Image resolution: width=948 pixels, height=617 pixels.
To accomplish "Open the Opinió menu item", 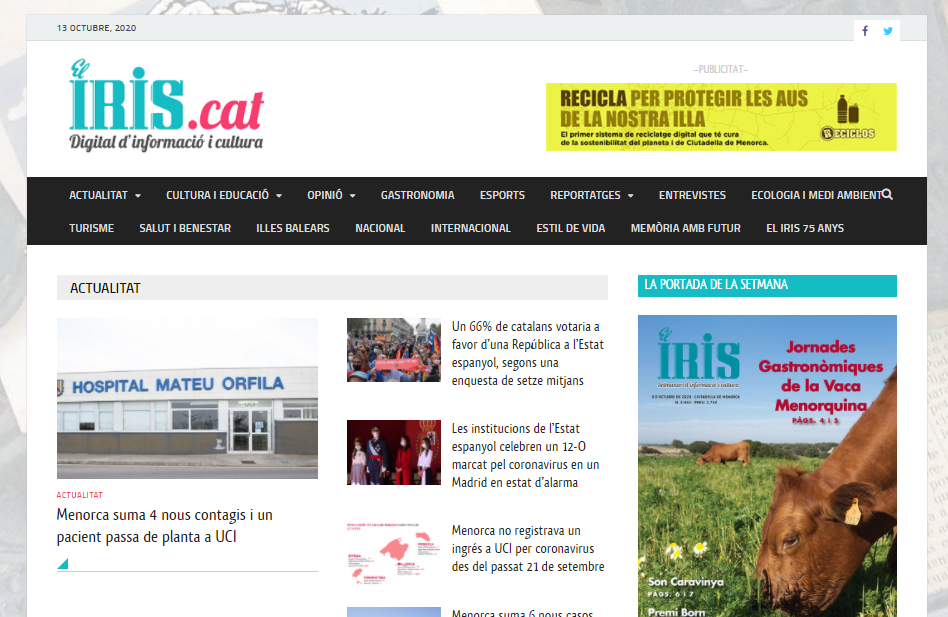I will (x=325, y=195).
